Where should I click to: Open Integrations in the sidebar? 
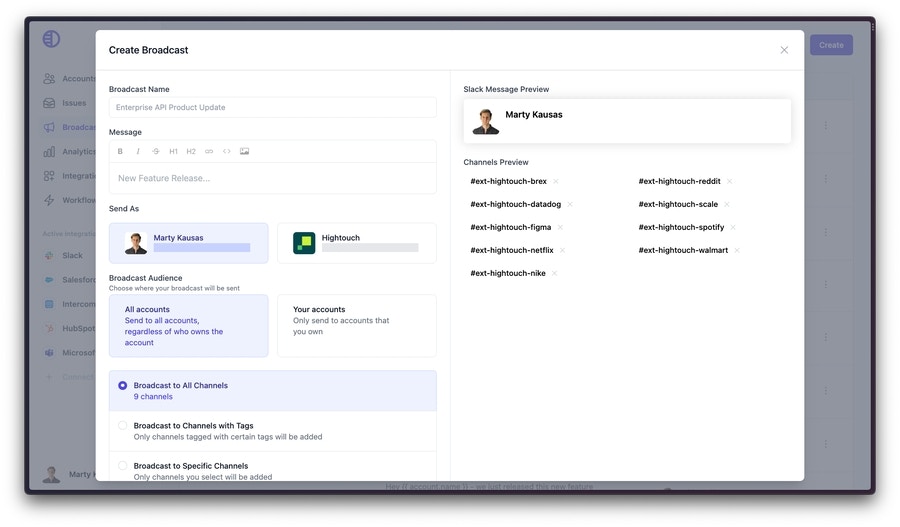point(69,176)
